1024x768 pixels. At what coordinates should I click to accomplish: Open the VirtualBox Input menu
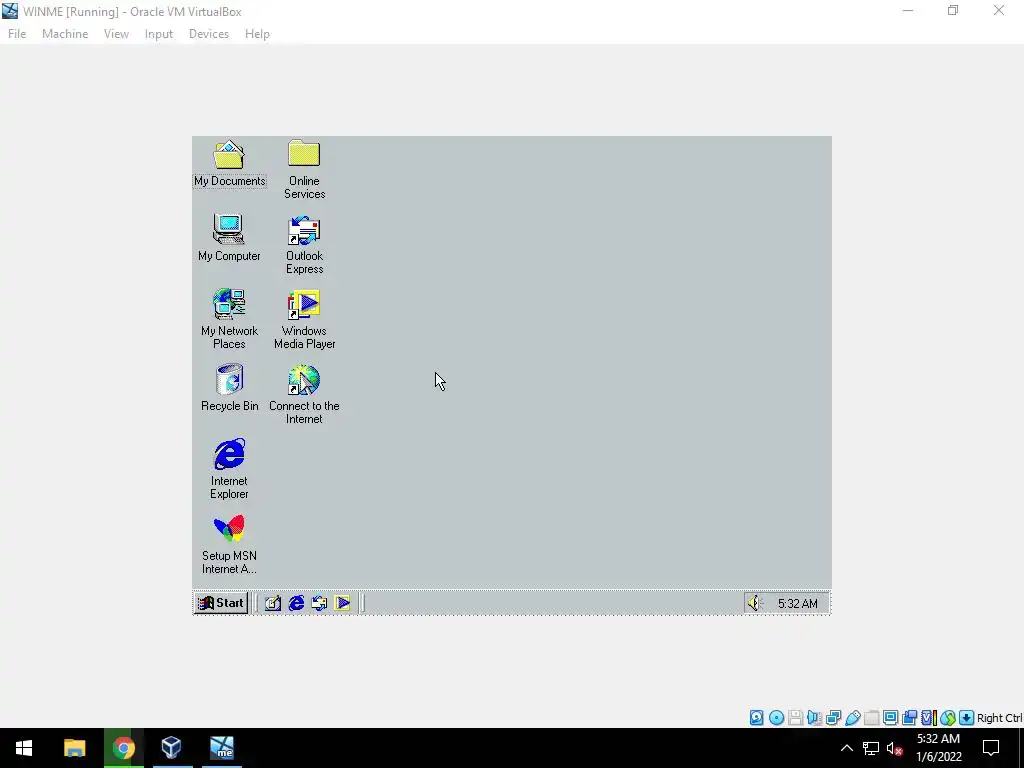point(159,34)
